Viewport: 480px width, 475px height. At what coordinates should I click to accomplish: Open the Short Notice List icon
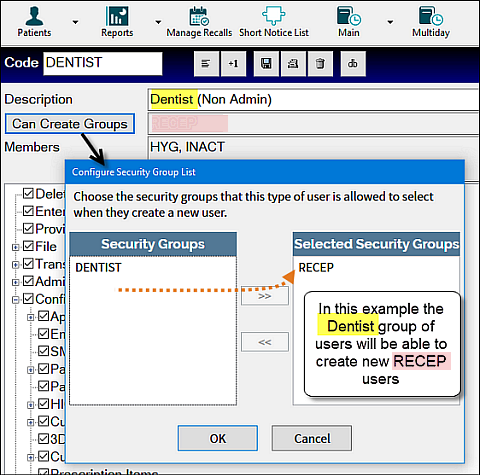click(x=274, y=15)
